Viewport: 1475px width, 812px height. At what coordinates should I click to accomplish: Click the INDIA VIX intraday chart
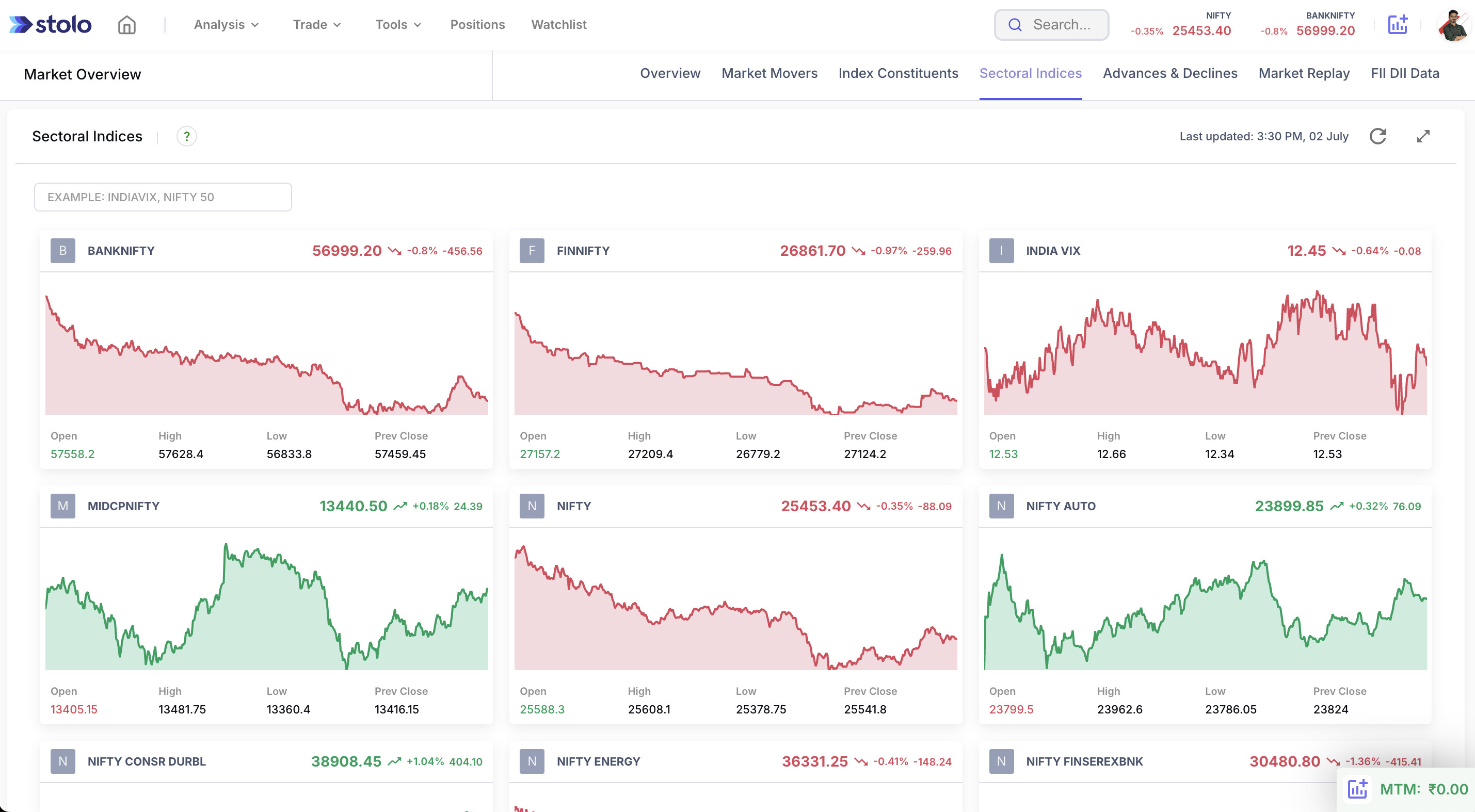pyautogui.click(x=1205, y=352)
